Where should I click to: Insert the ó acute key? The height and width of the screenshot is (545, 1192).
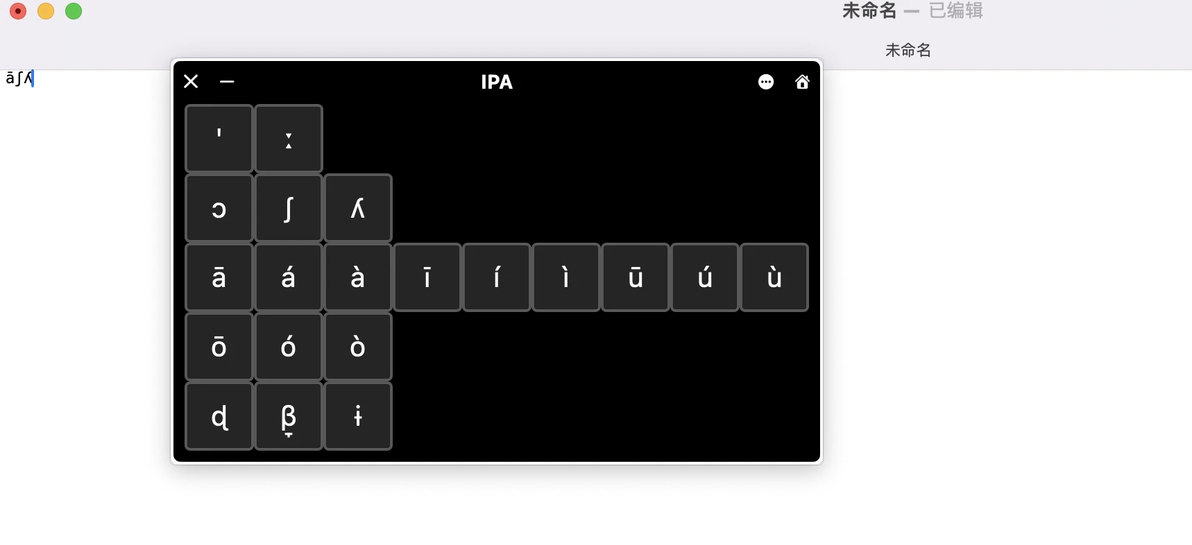[x=289, y=347]
